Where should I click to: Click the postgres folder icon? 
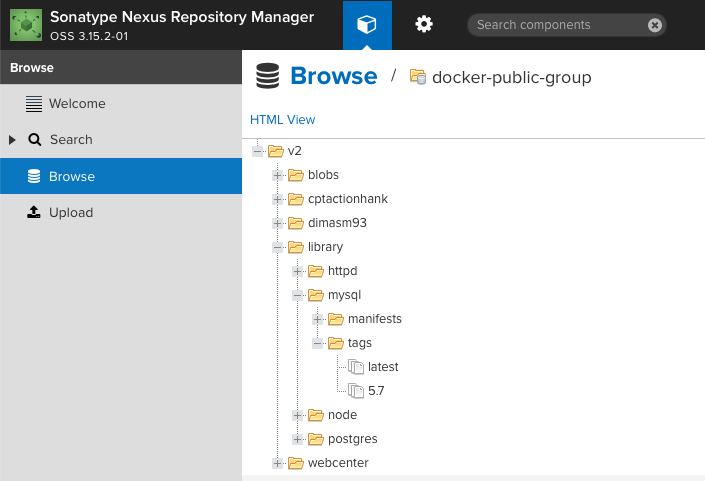click(x=316, y=439)
